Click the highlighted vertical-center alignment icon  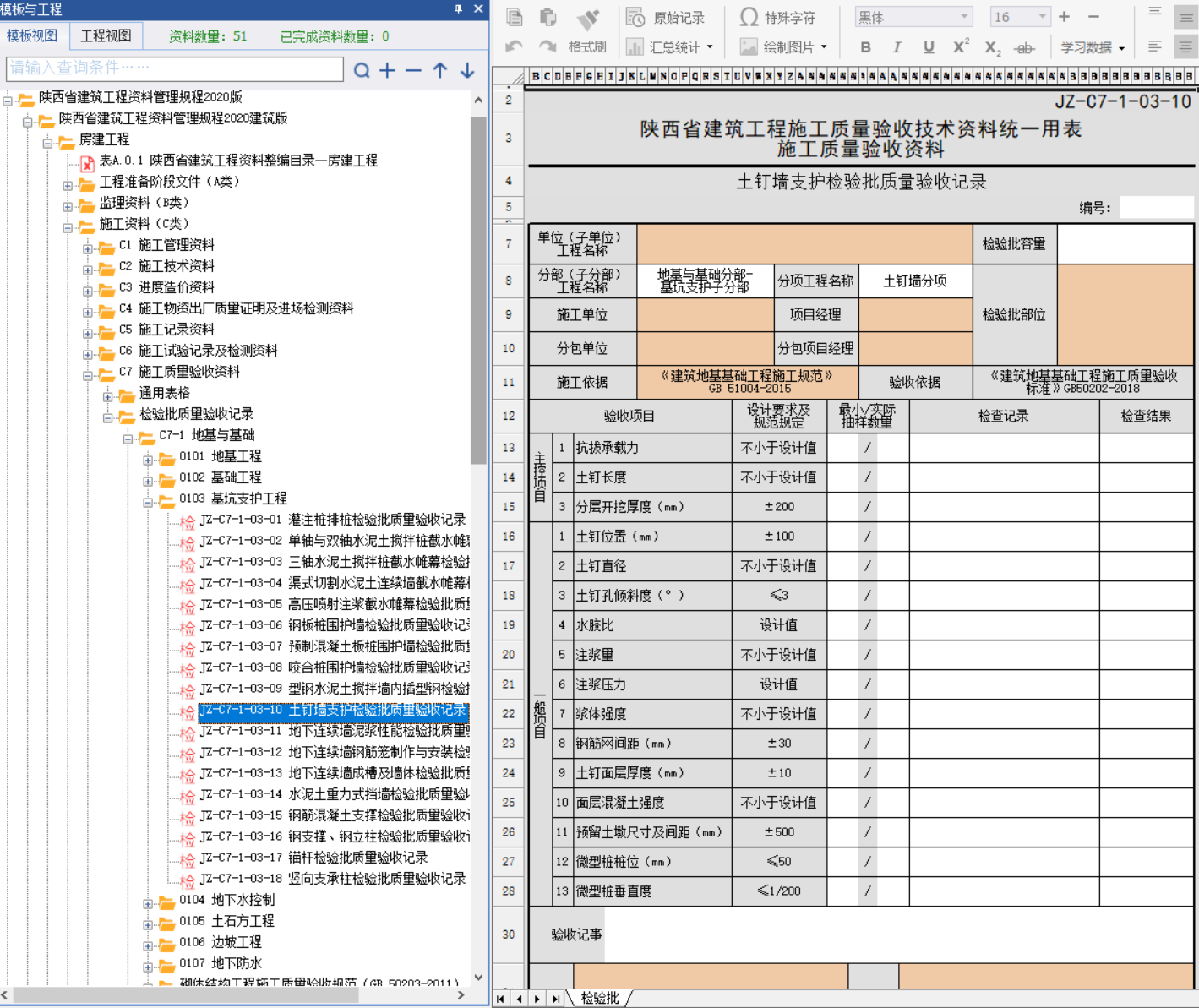pyautogui.click(x=1185, y=17)
